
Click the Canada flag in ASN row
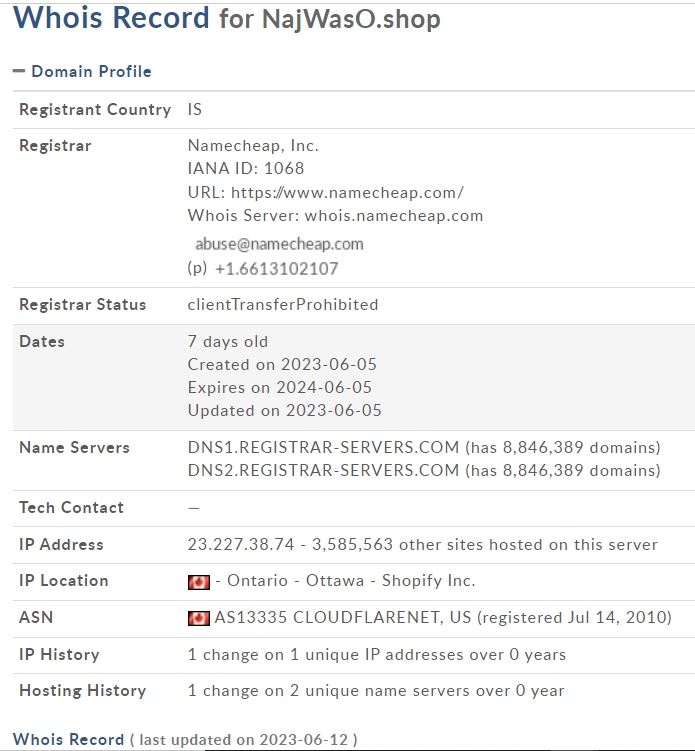pos(198,618)
